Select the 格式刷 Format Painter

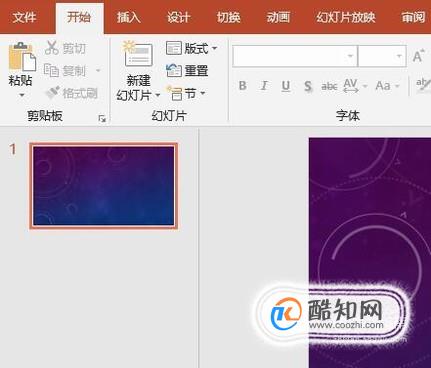click(72, 93)
